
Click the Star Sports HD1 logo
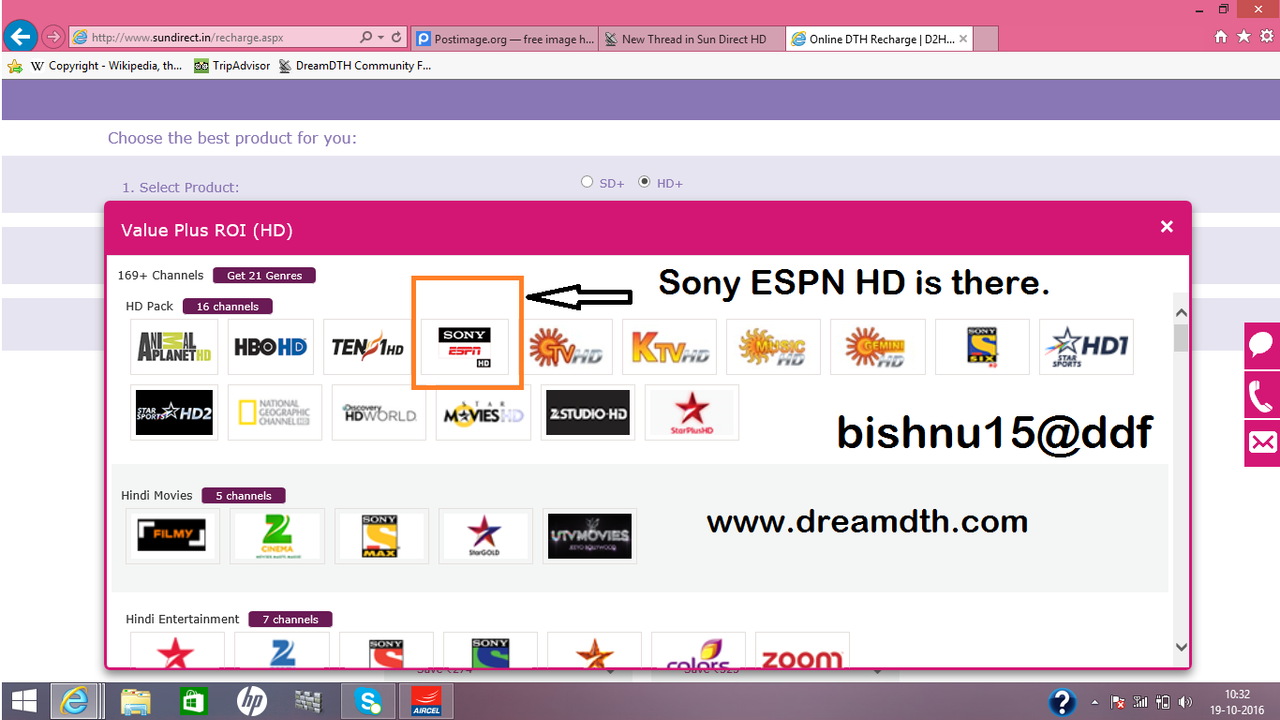(1086, 347)
